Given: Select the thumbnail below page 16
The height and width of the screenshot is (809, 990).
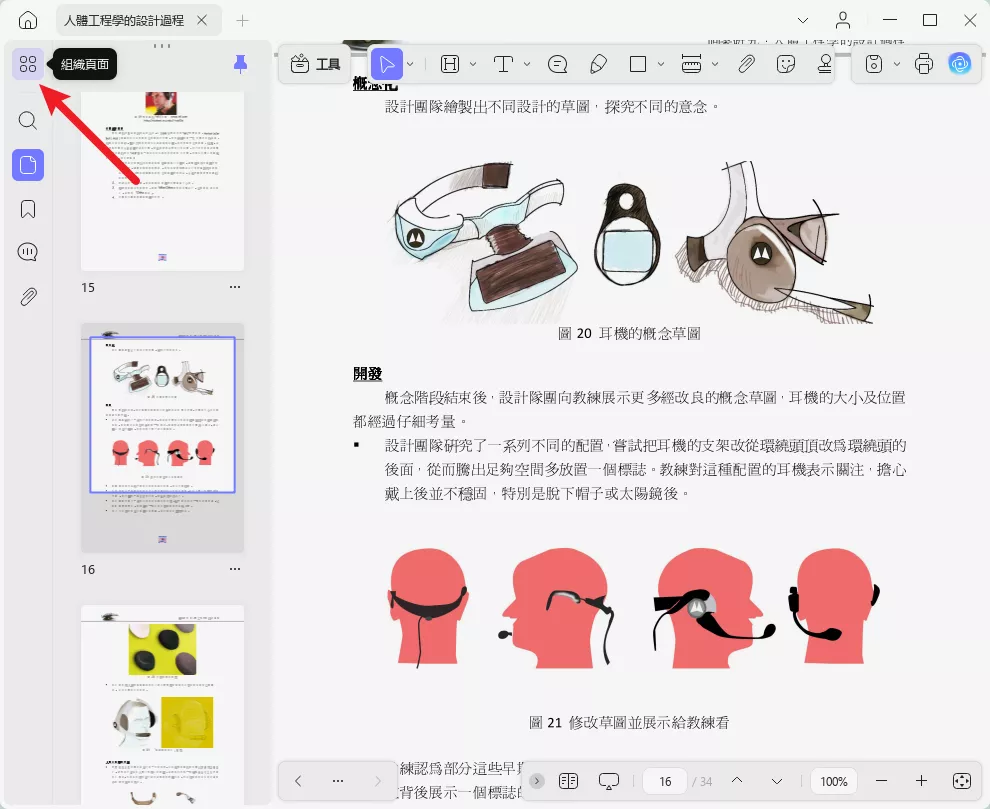Looking at the screenshot, I should point(162,705).
